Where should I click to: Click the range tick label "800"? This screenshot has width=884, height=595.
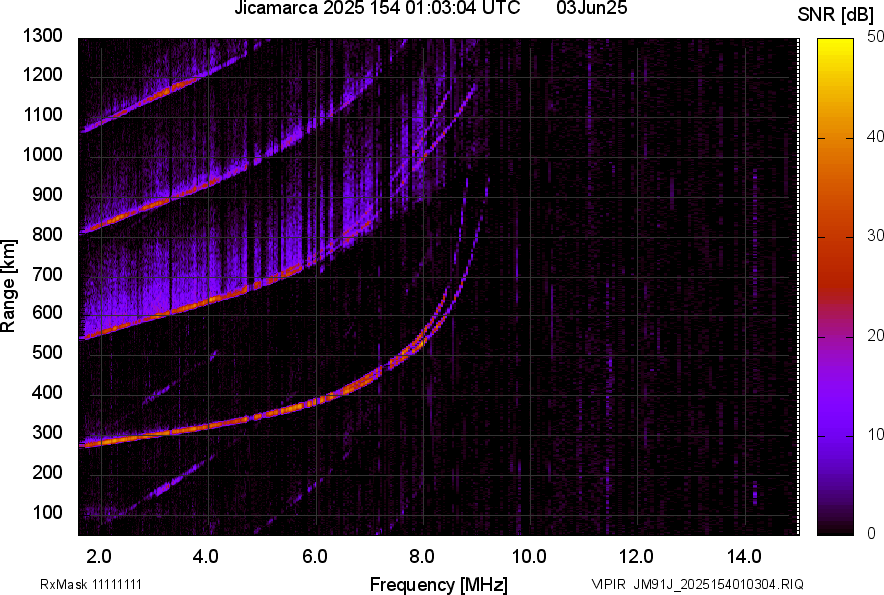coord(47,233)
